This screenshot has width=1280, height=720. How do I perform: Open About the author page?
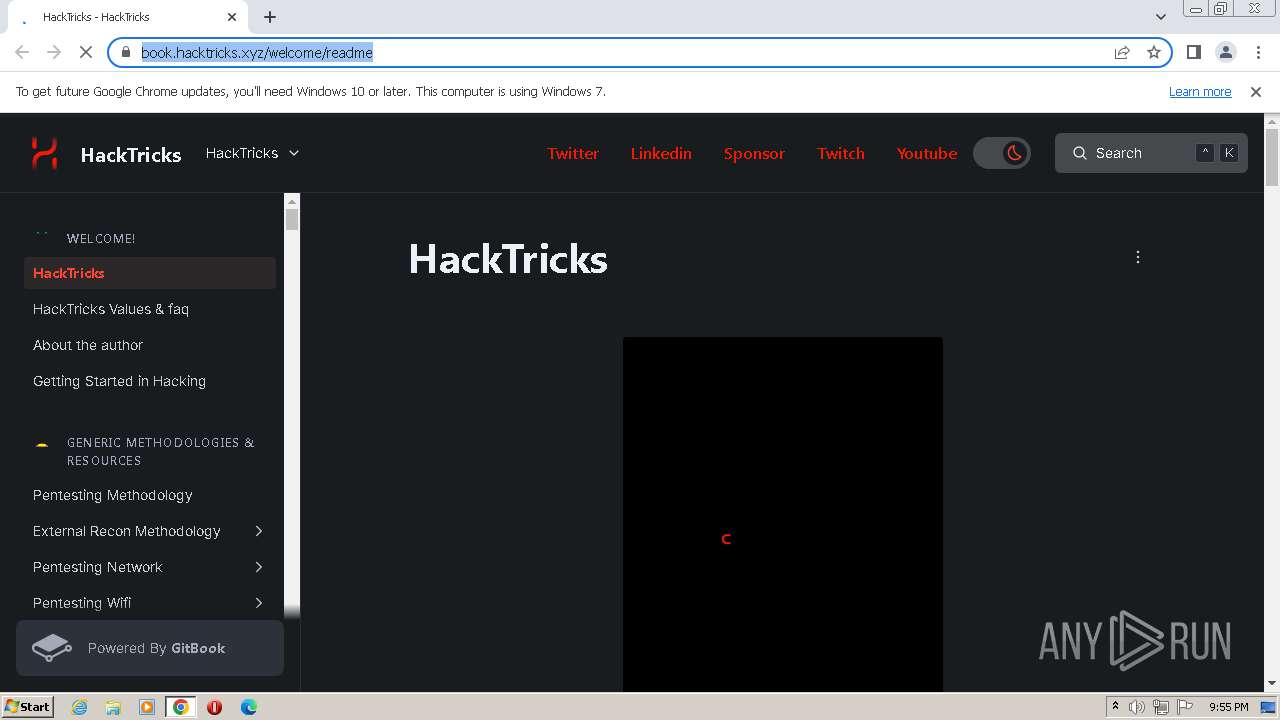pos(150,345)
